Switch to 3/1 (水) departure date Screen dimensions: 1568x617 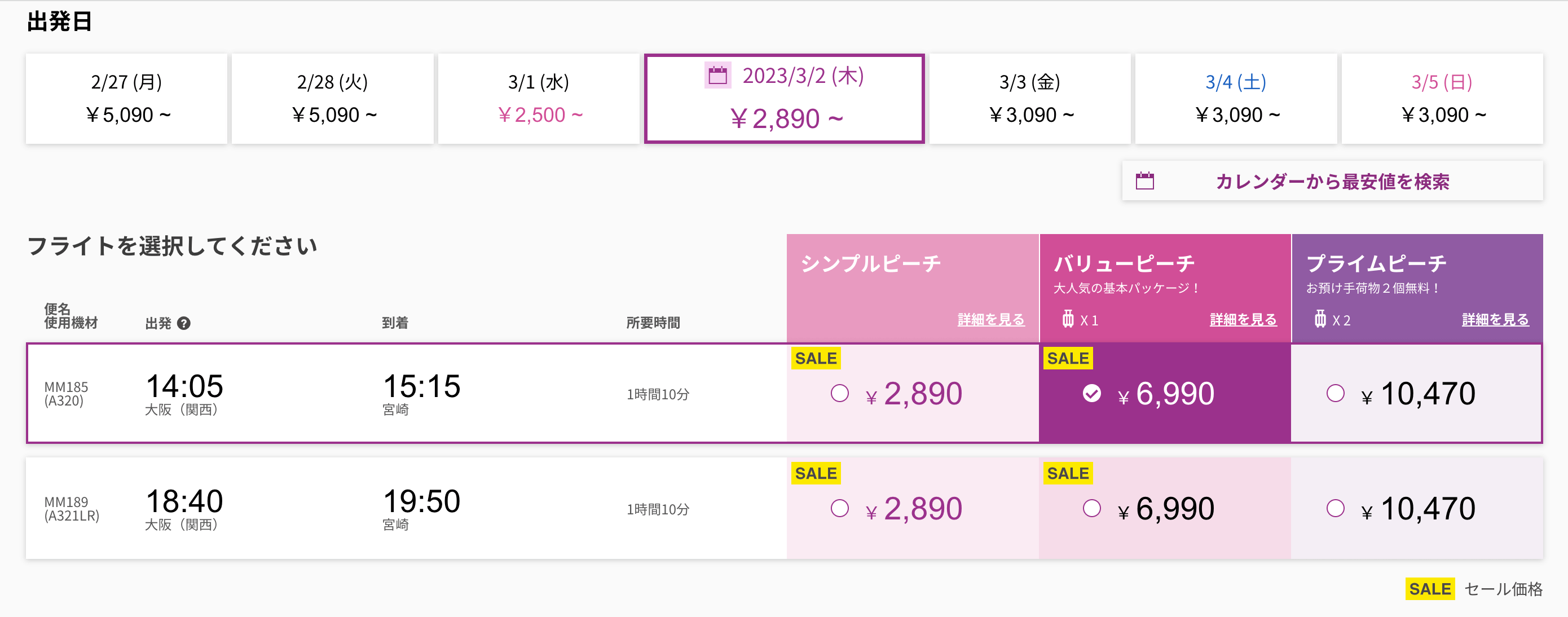pos(539,99)
